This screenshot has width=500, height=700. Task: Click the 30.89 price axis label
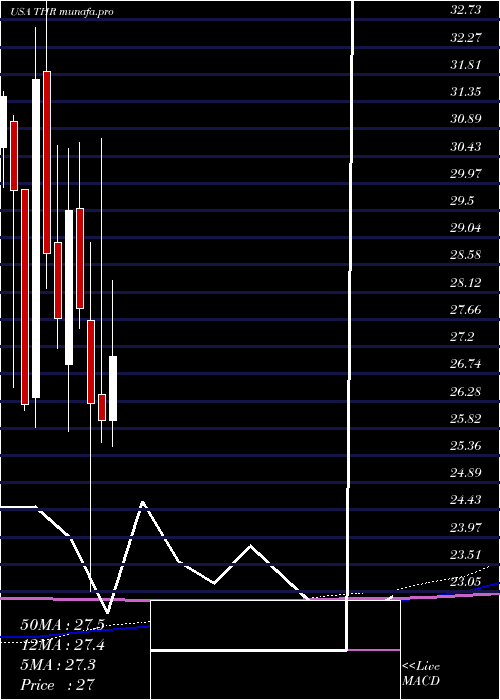[466, 119]
